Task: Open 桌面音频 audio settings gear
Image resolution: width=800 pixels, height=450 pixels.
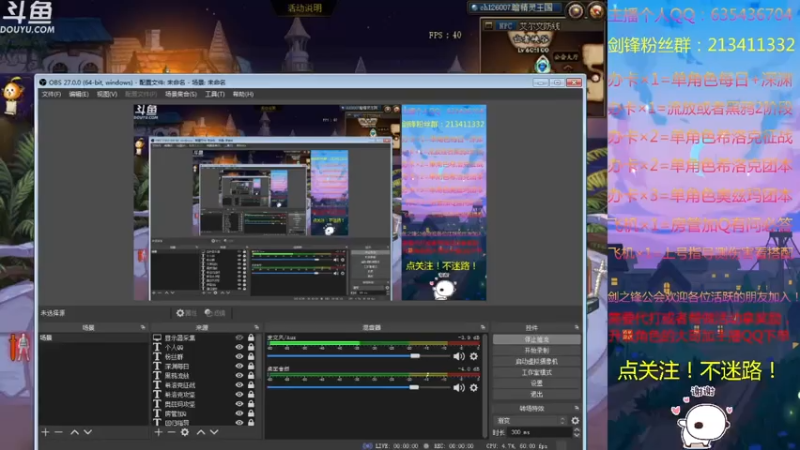Action: click(x=474, y=388)
